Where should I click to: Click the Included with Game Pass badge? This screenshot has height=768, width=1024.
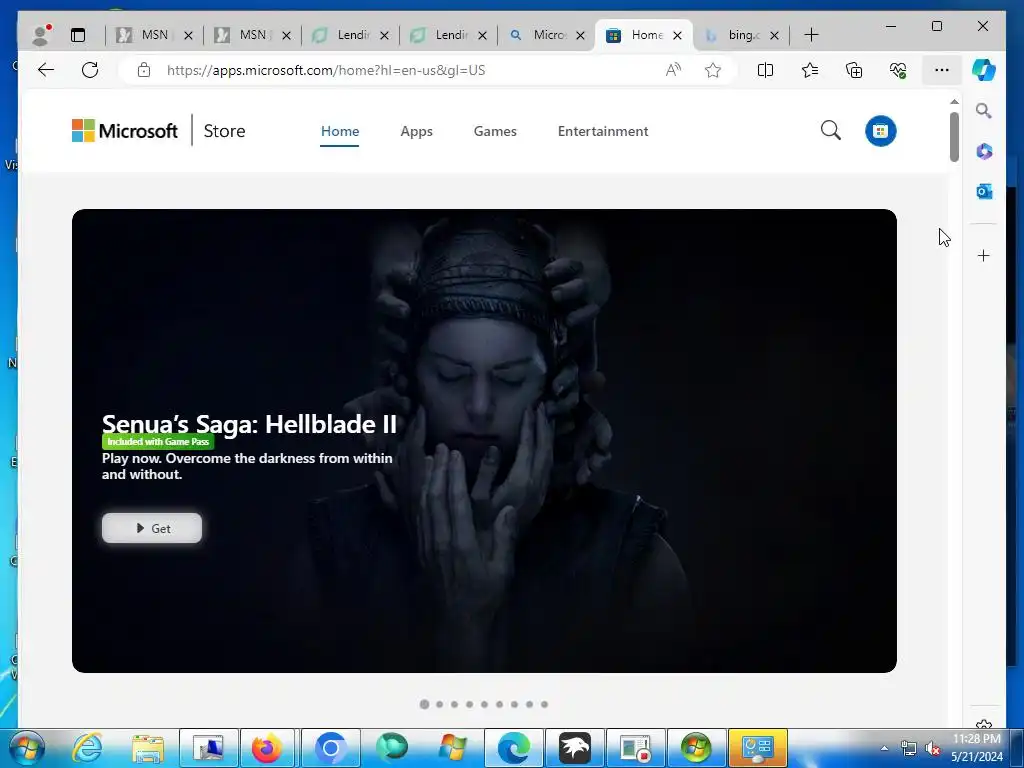click(x=157, y=441)
